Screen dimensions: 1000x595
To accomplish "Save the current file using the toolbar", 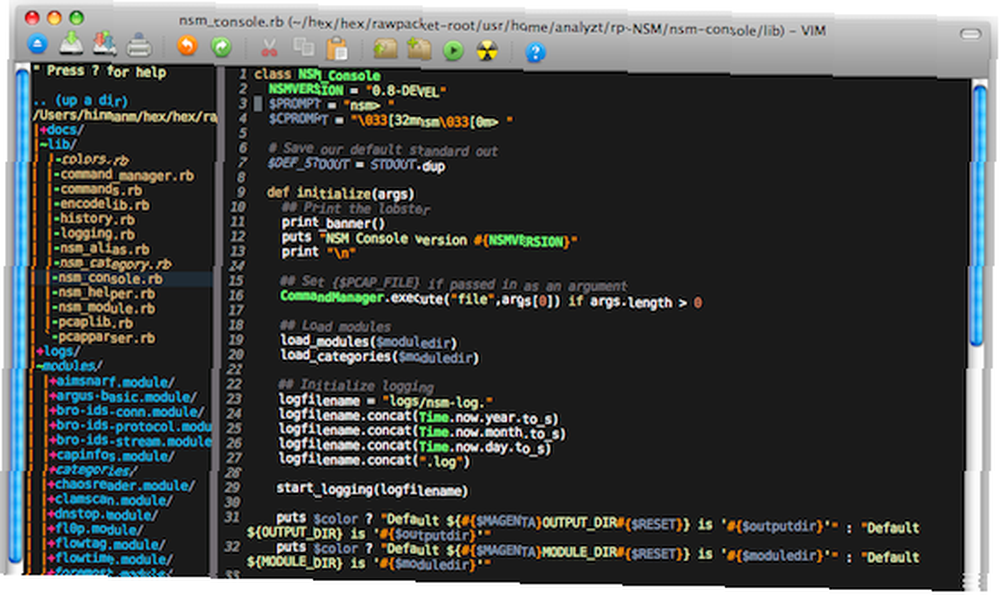I will click(x=71, y=44).
